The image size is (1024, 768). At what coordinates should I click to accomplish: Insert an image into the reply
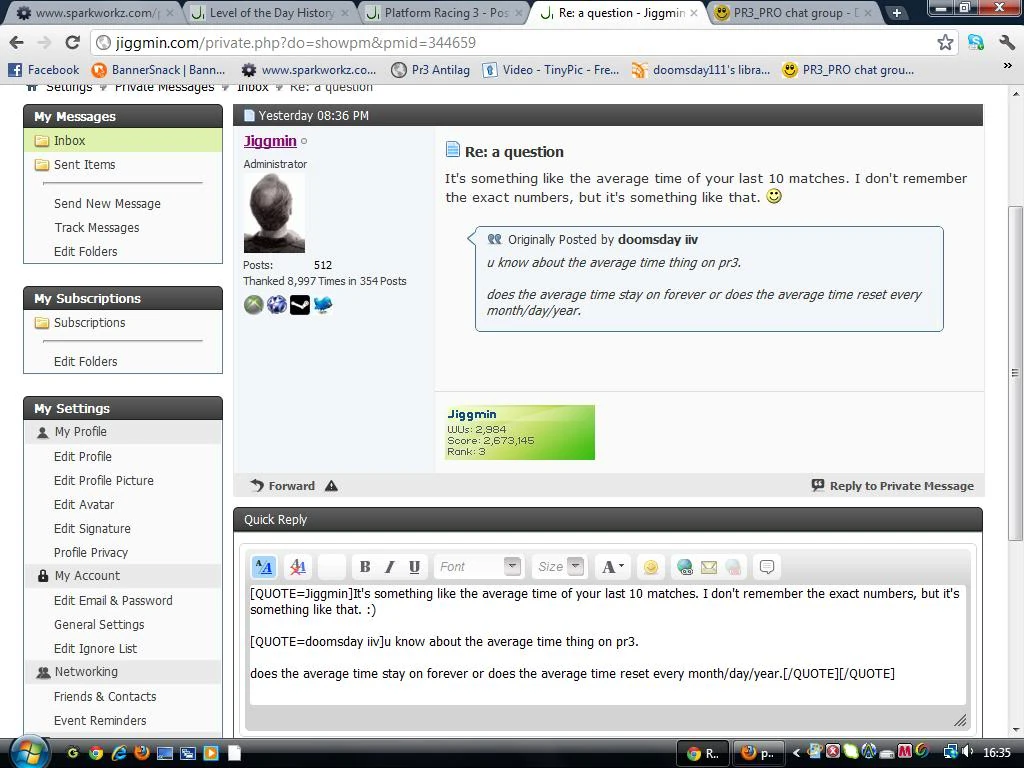733,567
